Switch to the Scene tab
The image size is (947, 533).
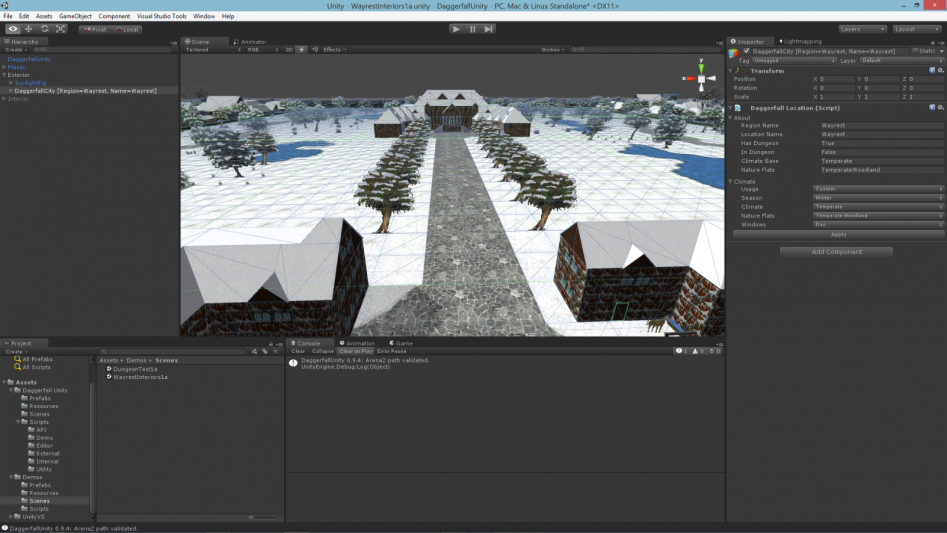pos(197,42)
